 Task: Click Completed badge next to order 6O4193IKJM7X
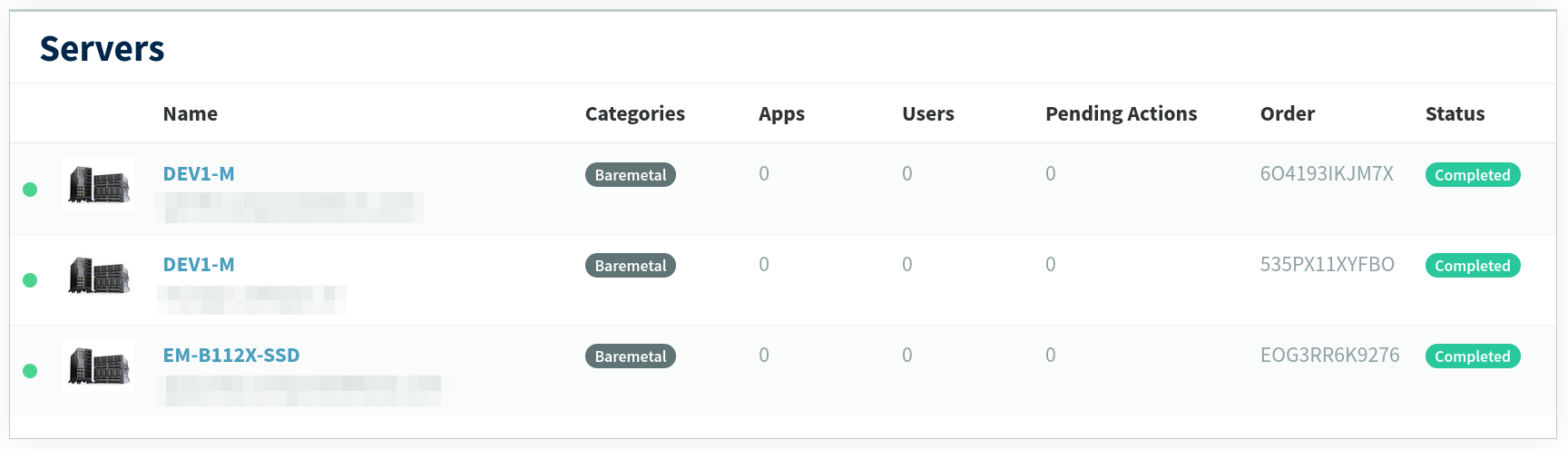pos(1472,175)
